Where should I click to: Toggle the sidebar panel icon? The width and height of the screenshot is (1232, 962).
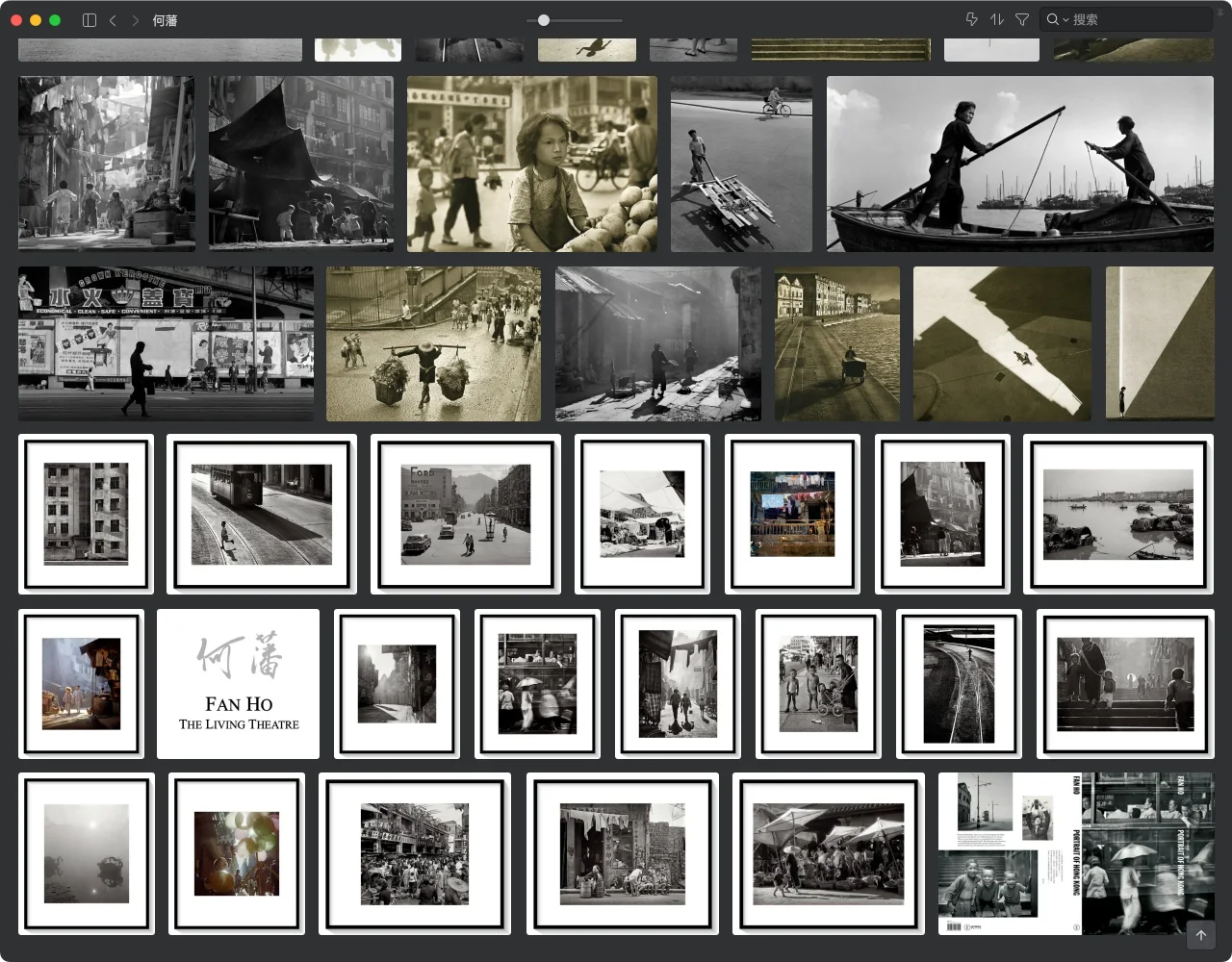[x=90, y=19]
